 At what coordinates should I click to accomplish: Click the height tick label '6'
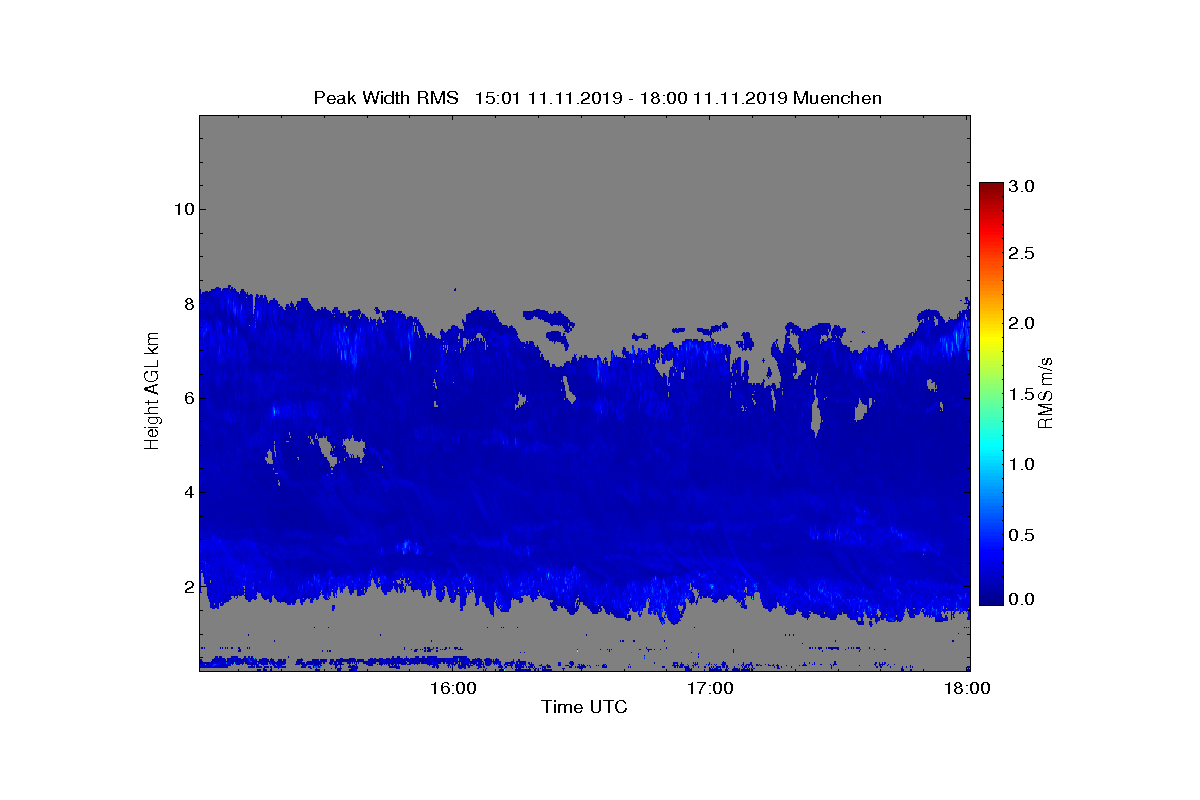[187, 398]
